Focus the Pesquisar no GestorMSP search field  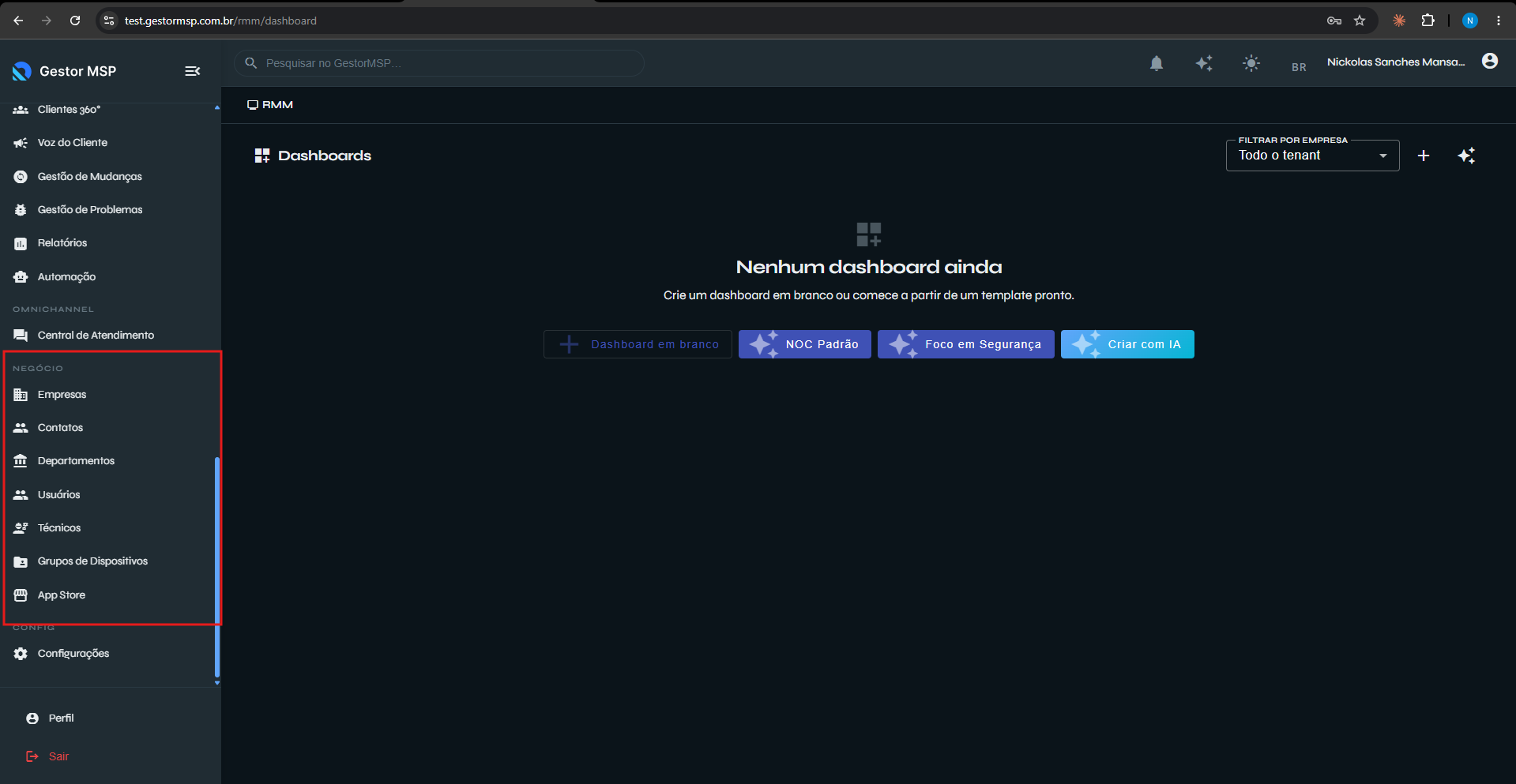pyautogui.click(x=439, y=63)
